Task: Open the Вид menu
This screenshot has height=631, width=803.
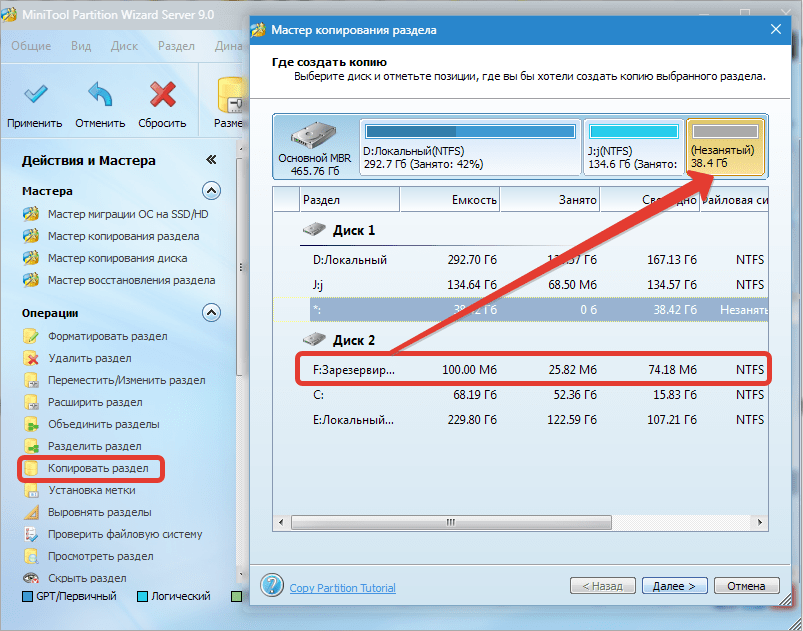Action: click(x=81, y=46)
